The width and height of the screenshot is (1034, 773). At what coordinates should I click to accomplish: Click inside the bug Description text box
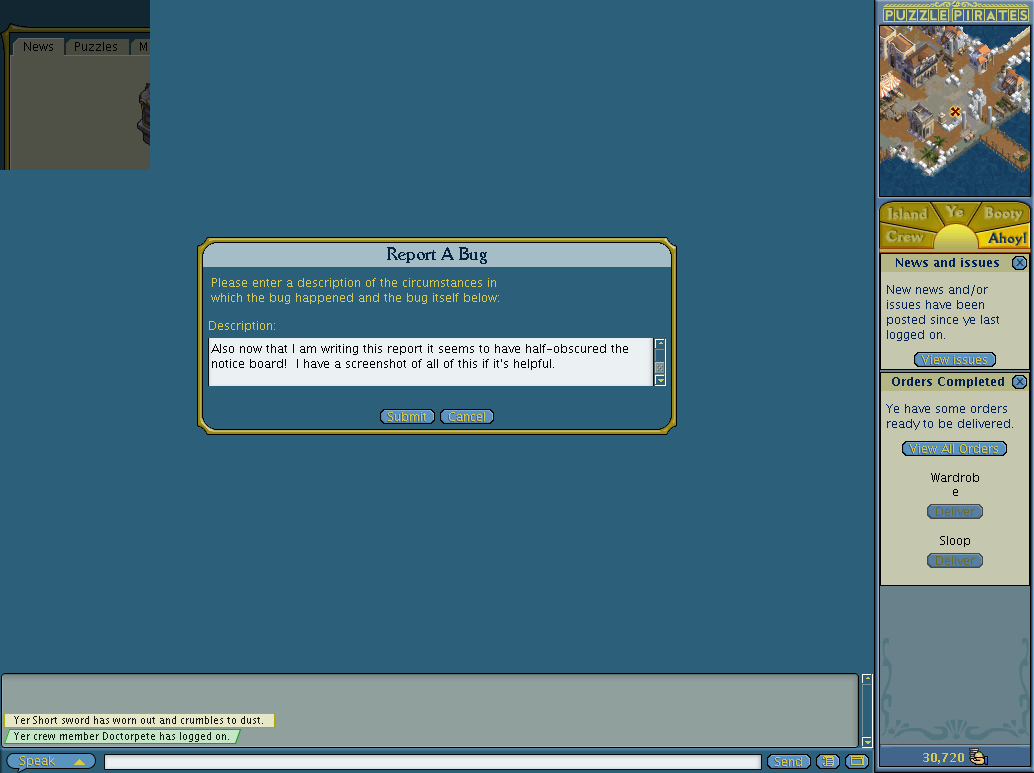430,362
